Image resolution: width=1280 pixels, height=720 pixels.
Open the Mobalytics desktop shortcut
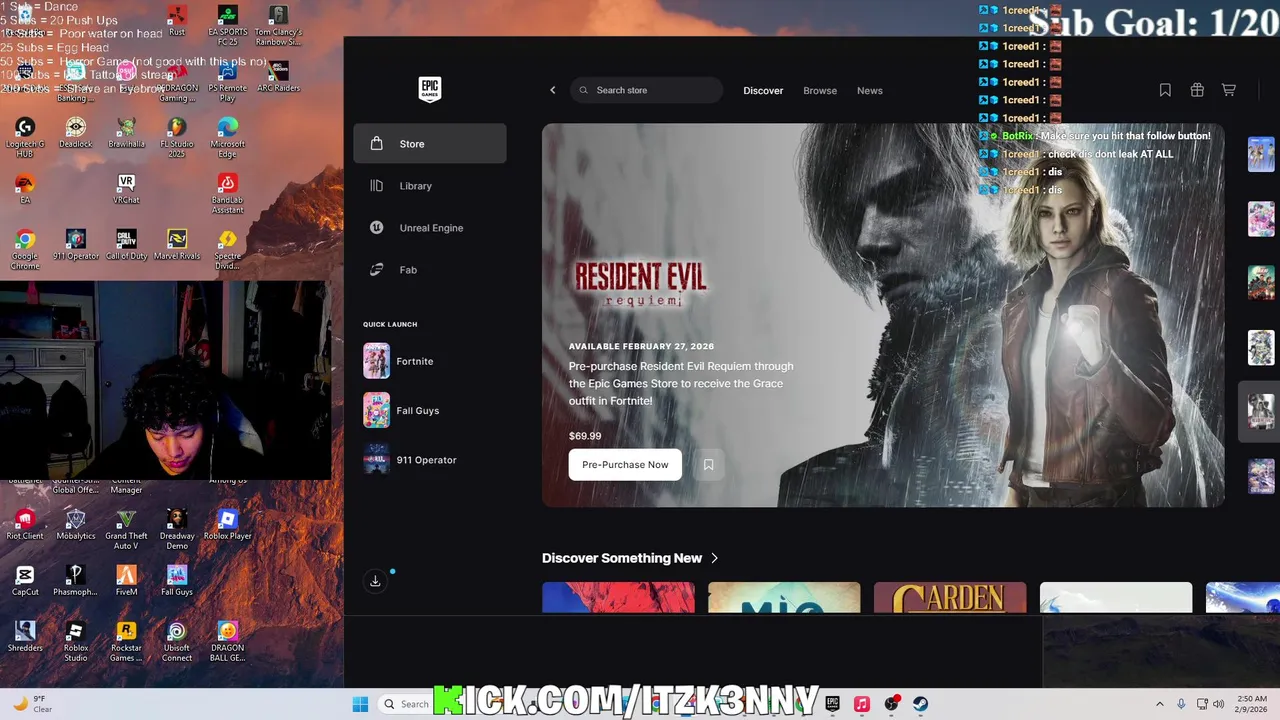76,525
